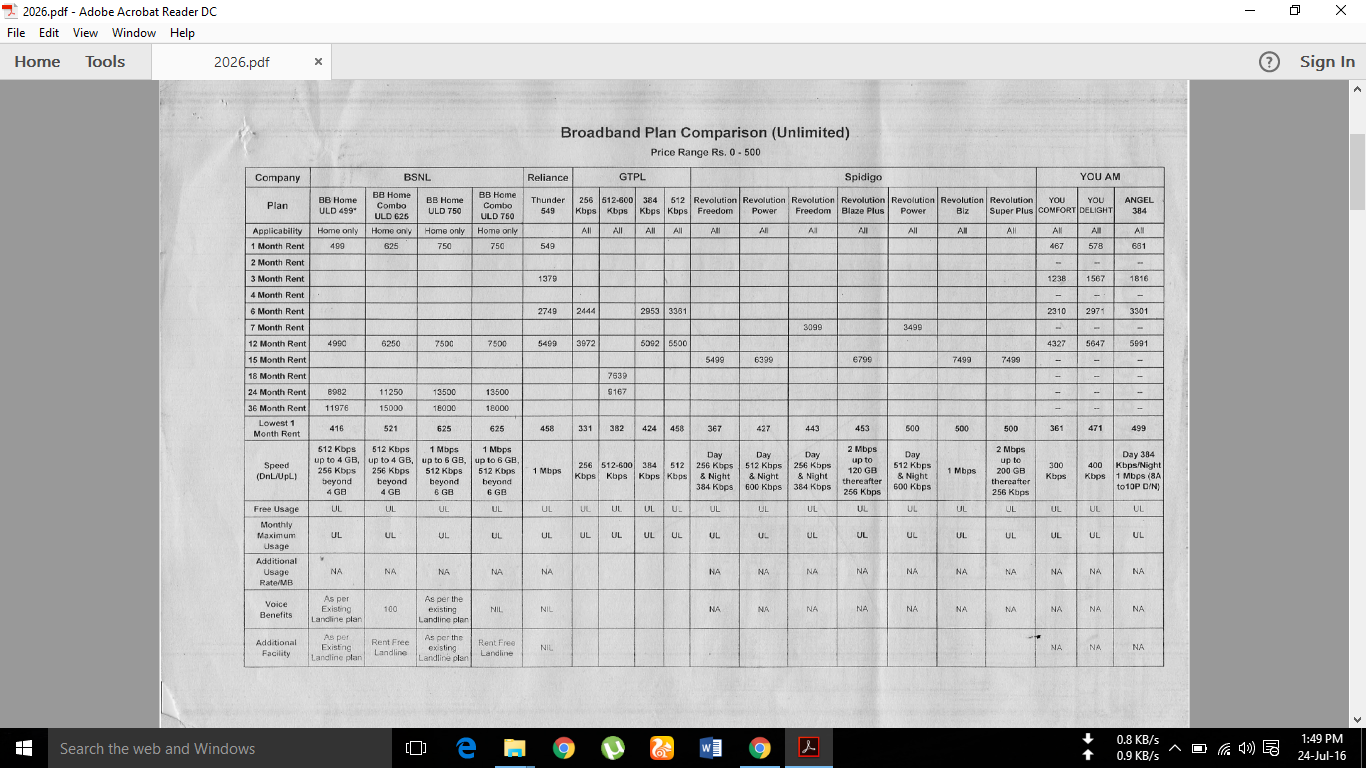Click the 'YOU COMFORT' plan cell

[1057, 205]
